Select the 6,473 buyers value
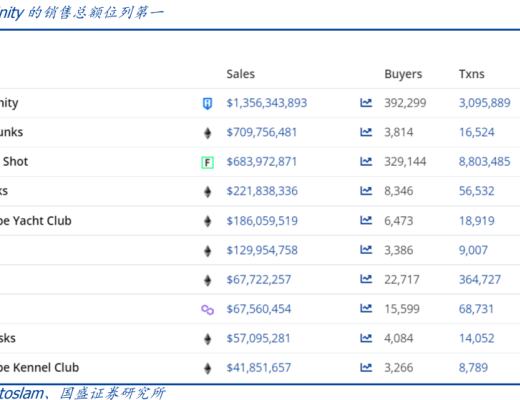 pyautogui.click(x=399, y=221)
